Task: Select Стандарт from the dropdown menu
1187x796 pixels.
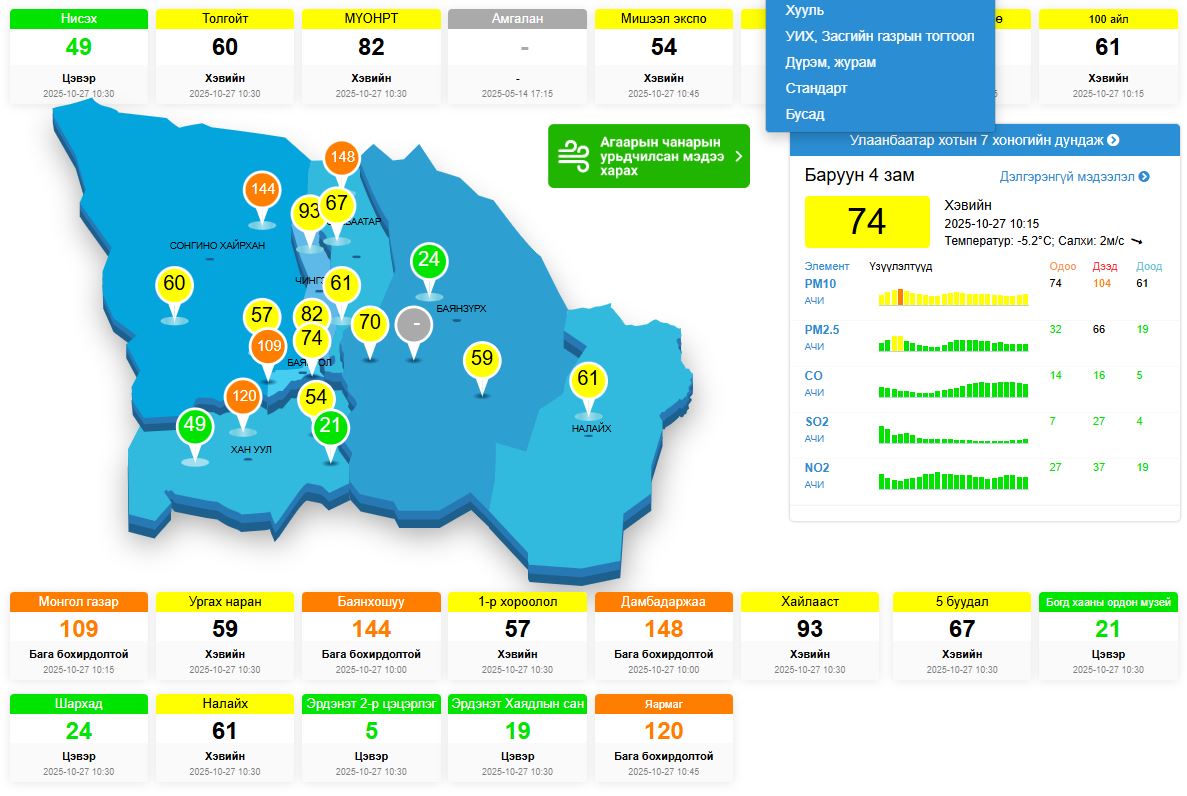Action: click(816, 88)
